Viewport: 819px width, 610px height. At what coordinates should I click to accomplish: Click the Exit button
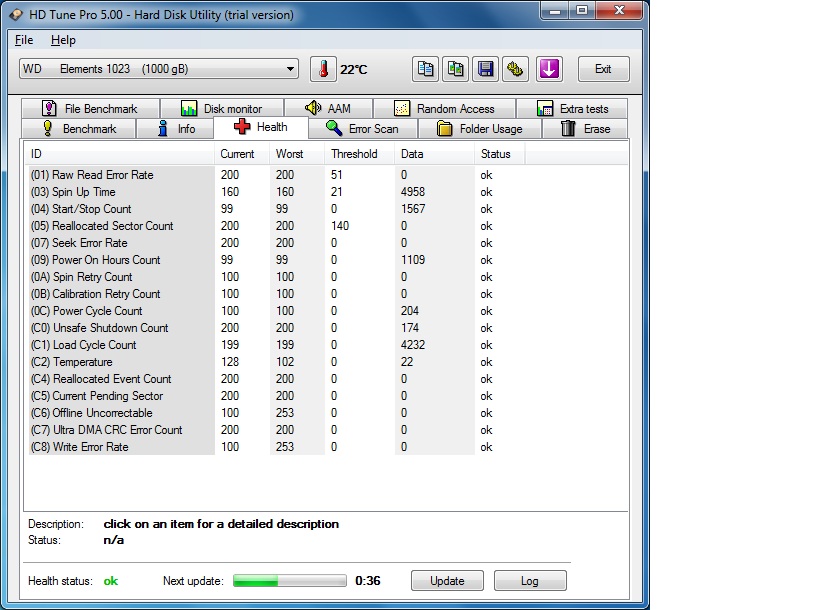pyautogui.click(x=603, y=69)
